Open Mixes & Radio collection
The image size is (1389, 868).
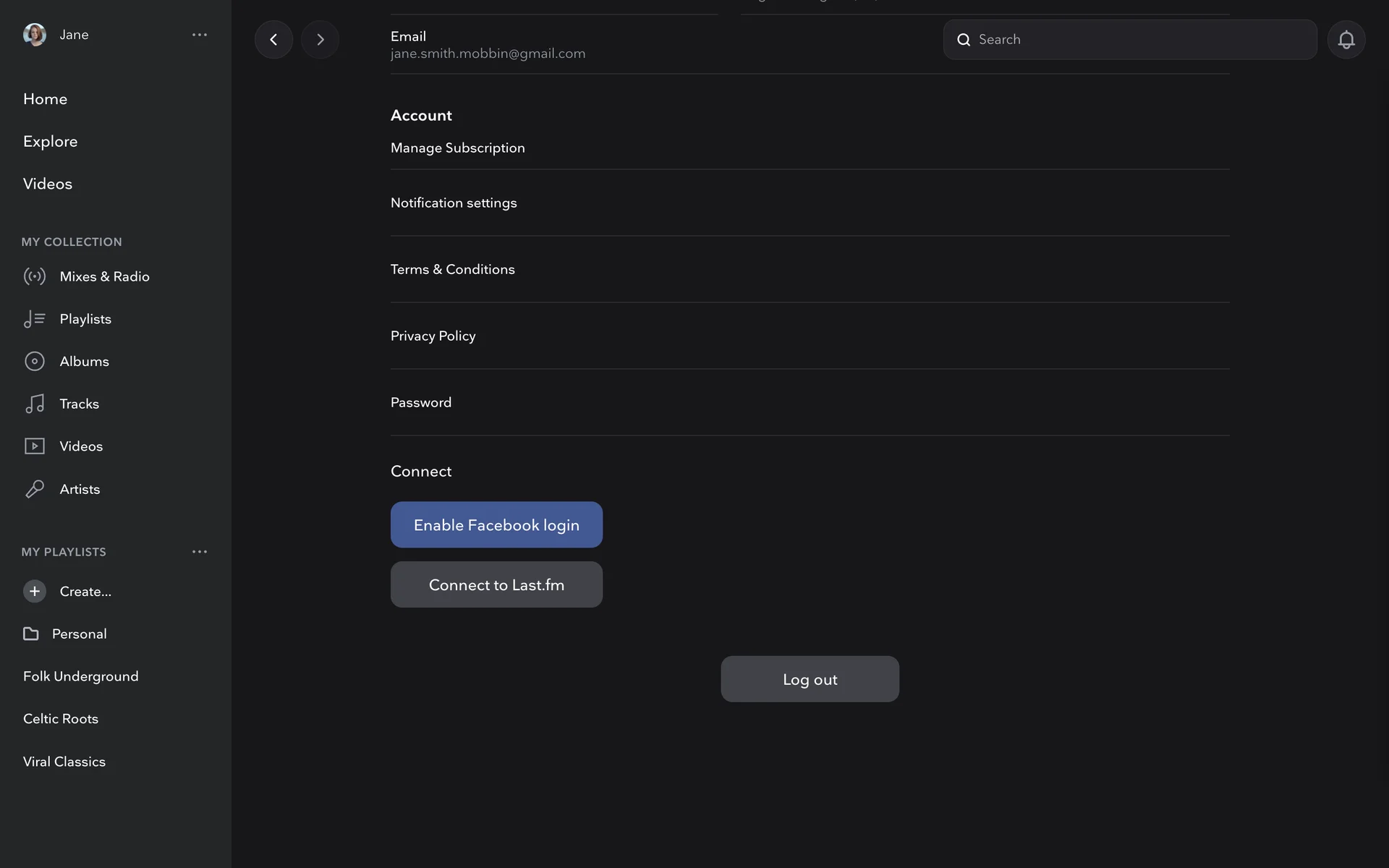coord(104,276)
